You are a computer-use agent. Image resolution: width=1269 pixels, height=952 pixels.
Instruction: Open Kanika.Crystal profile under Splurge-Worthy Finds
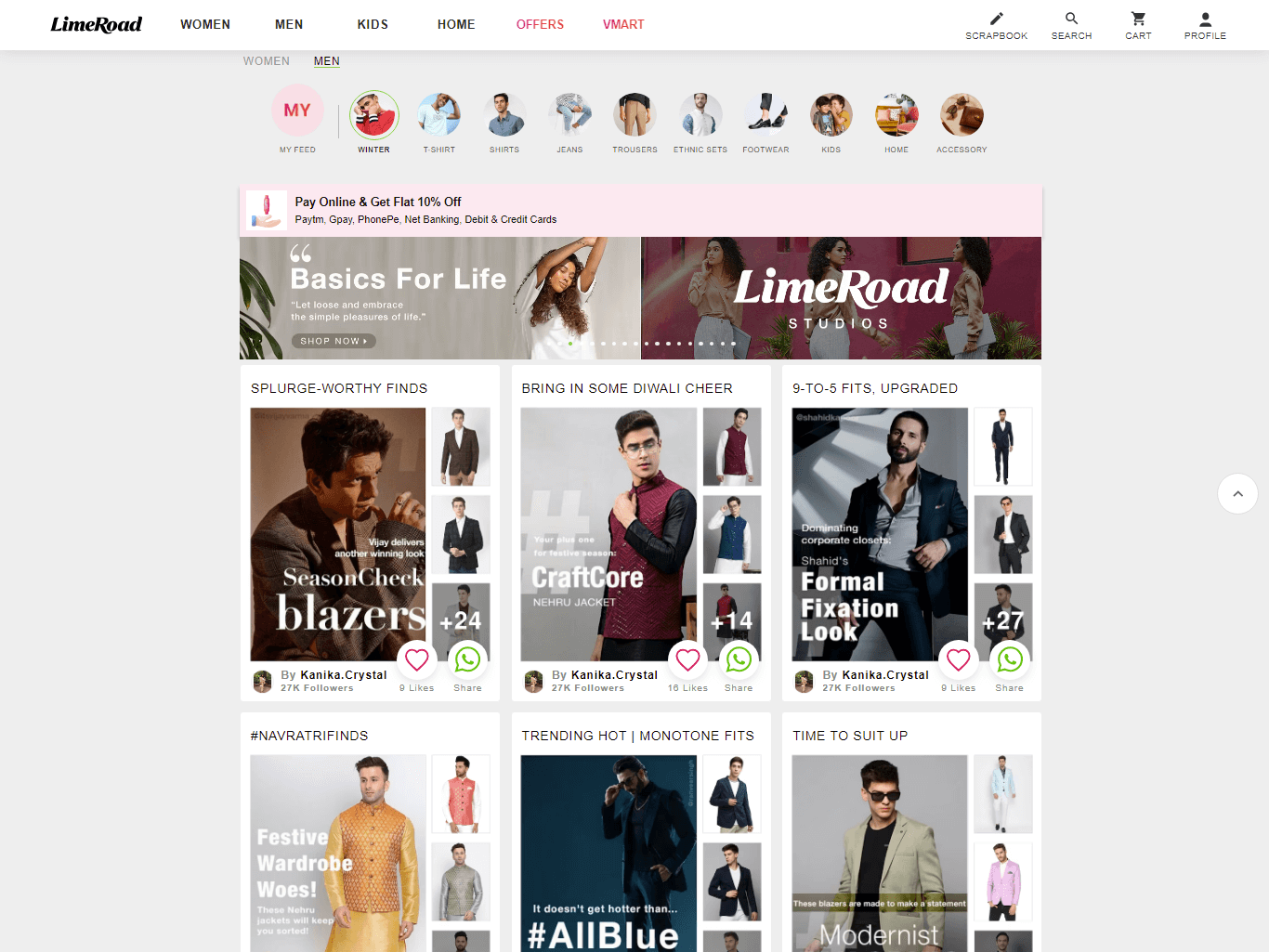click(344, 675)
